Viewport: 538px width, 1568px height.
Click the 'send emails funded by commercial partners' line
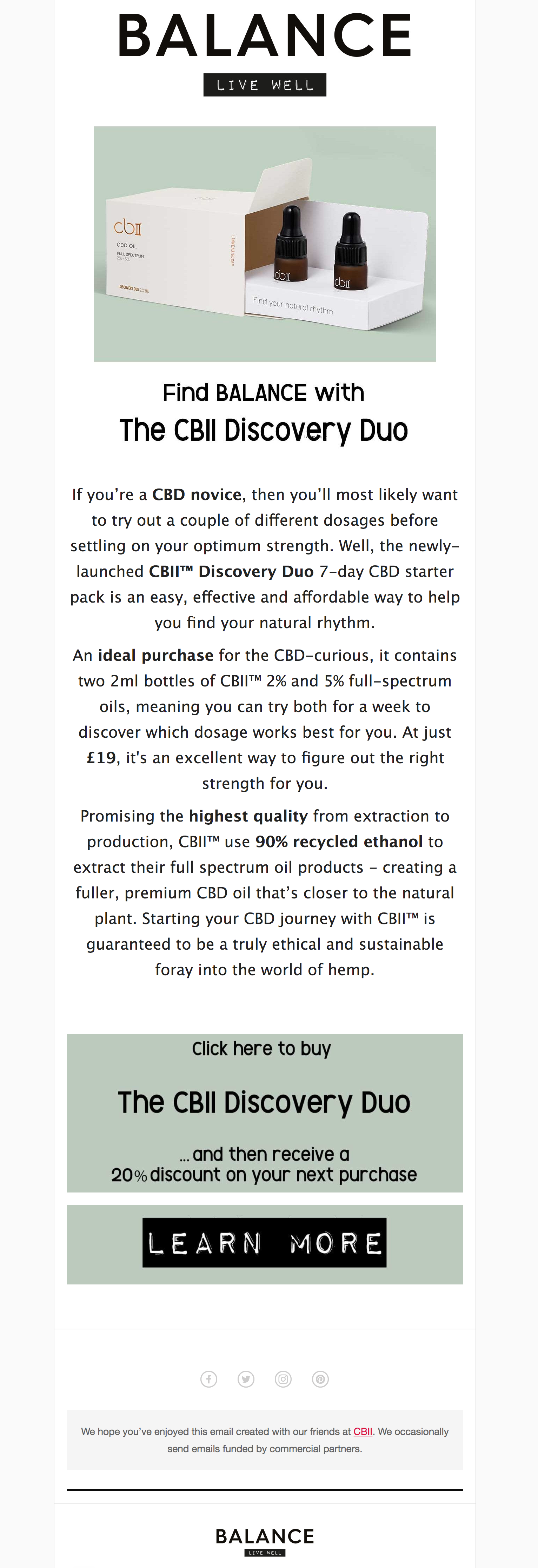tap(265, 1449)
